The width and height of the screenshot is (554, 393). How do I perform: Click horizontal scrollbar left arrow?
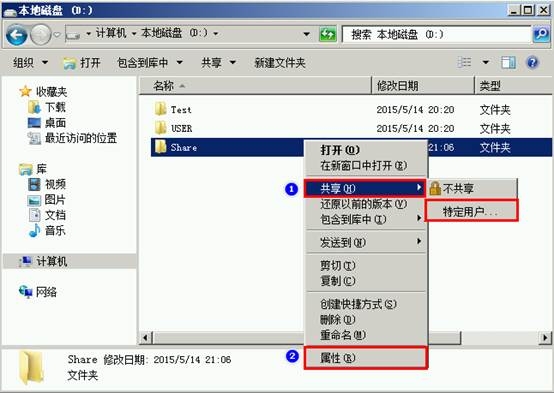tap(145, 338)
